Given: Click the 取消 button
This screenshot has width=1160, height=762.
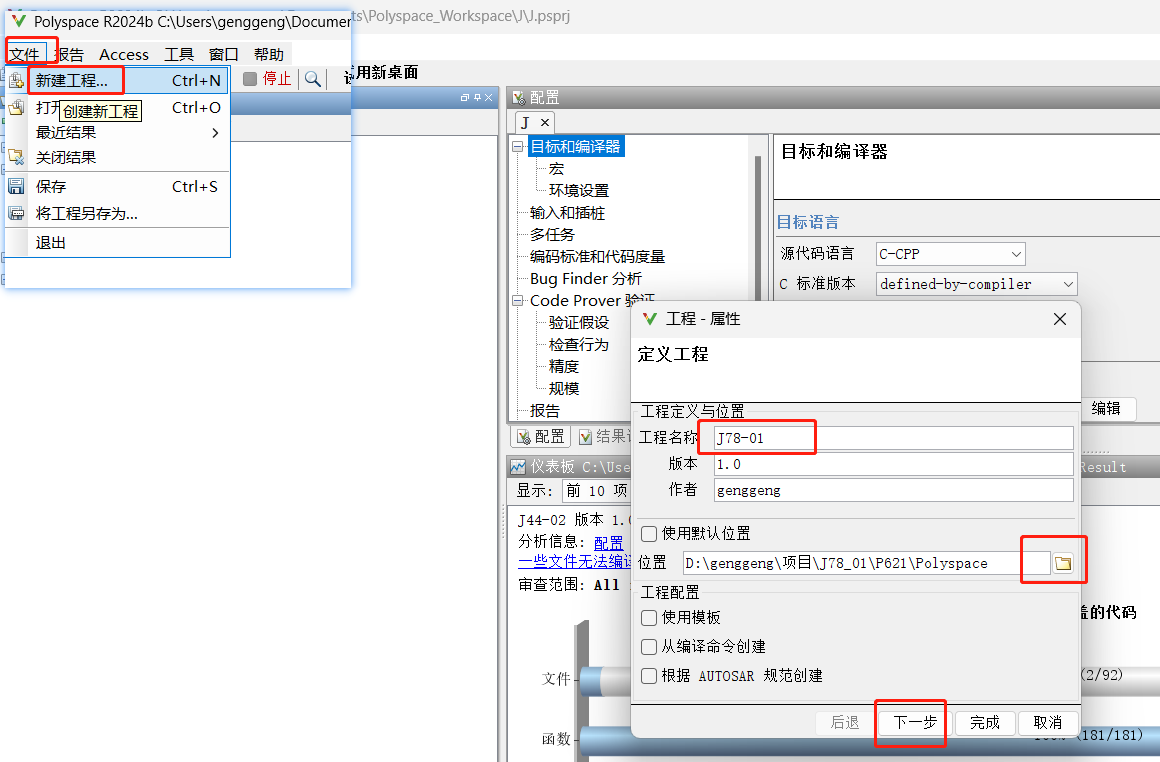Looking at the screenshot, I should [x=1048, y=723].
